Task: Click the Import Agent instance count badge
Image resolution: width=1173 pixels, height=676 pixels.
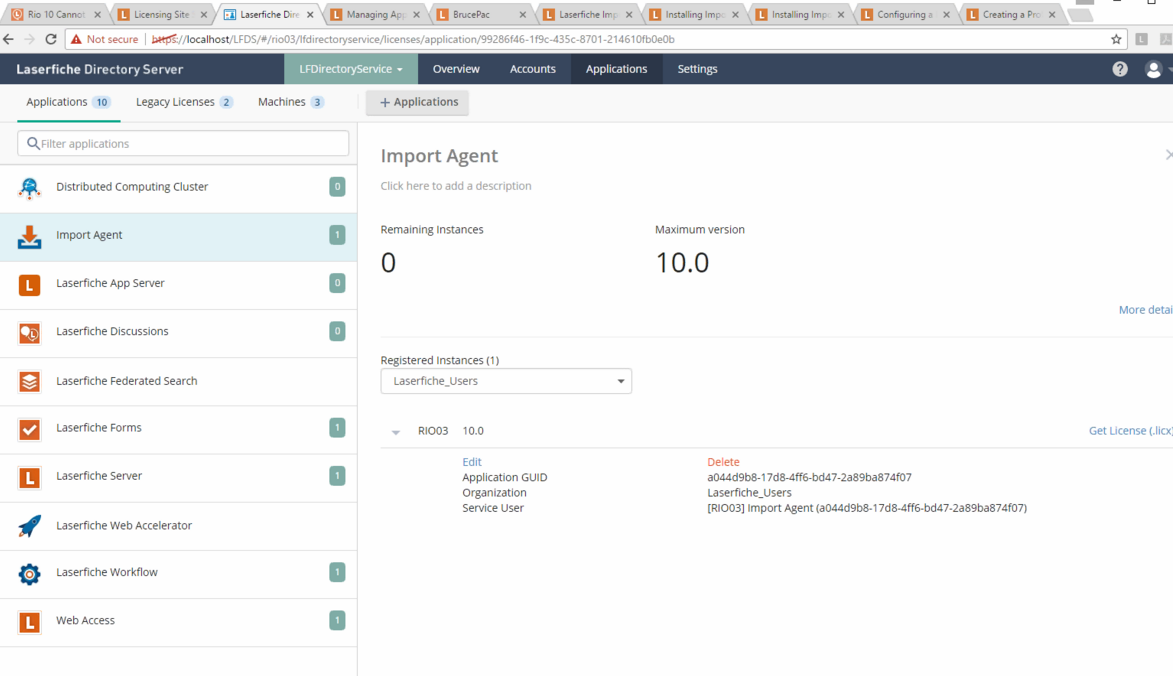Action: pyautogui.click(x=337, y=235)
